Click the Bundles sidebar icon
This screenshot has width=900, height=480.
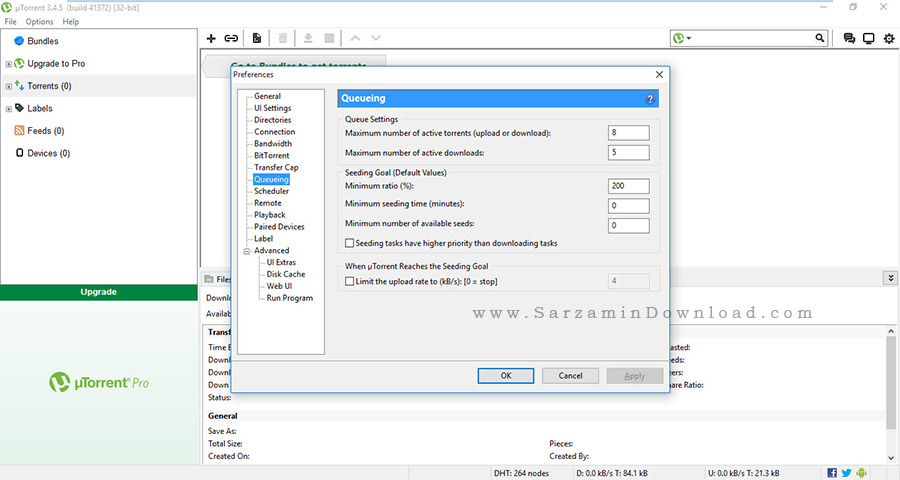pyautogui.click(x=19, y=41)
